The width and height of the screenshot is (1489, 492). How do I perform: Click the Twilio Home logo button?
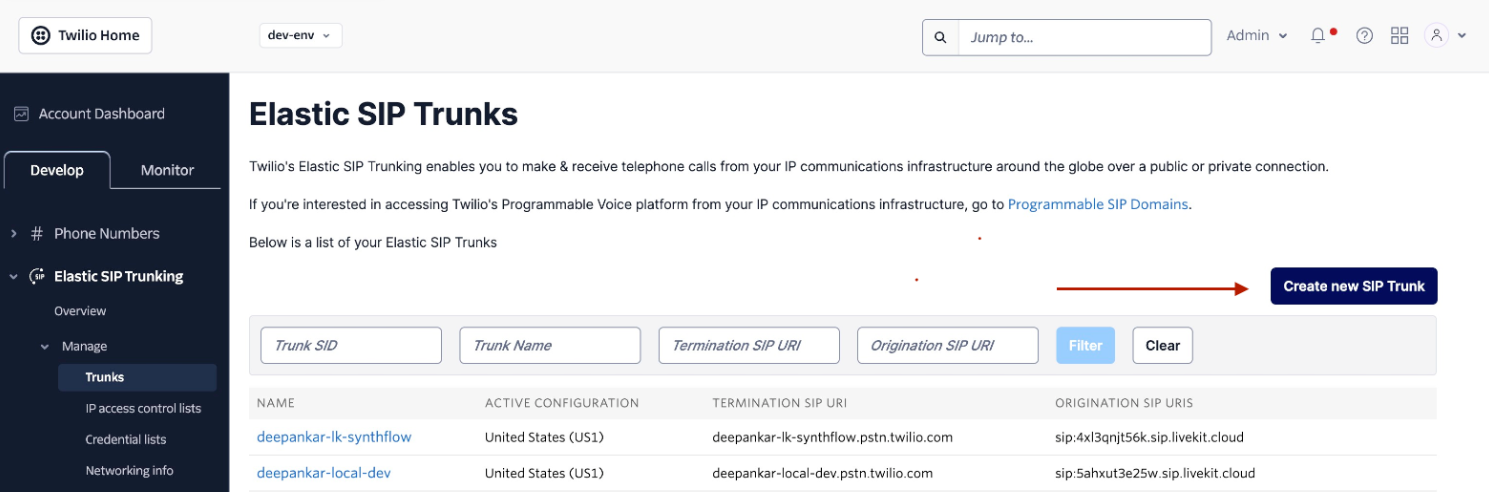point(85,35)
